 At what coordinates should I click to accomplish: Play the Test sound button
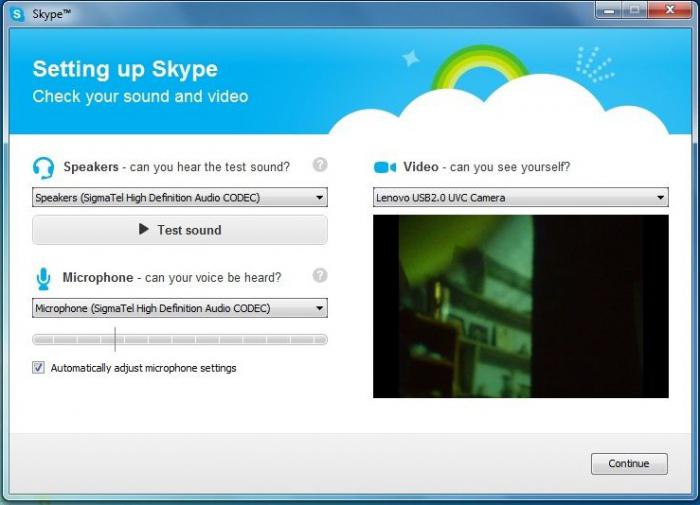point(180,230)
